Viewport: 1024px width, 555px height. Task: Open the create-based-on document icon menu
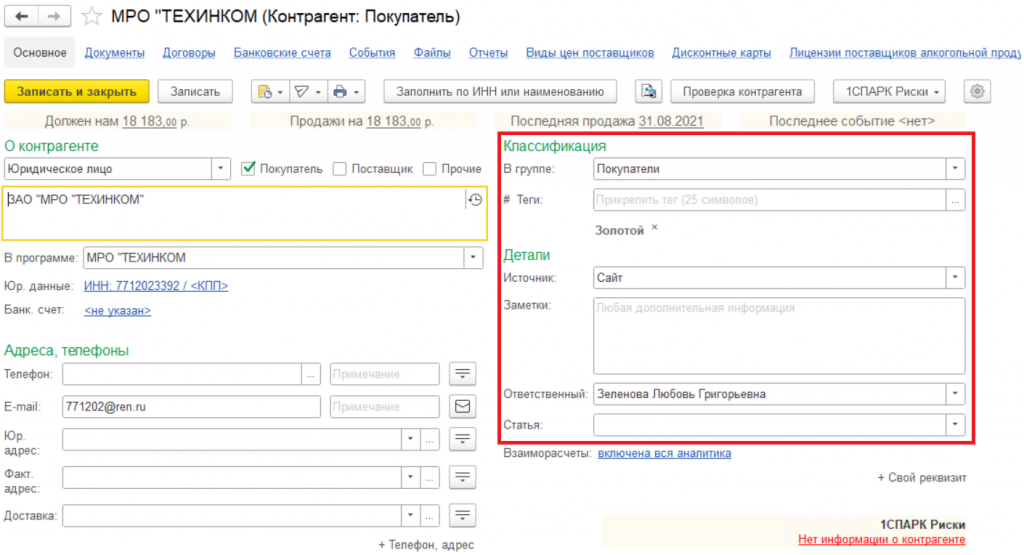tap(269, 91)
